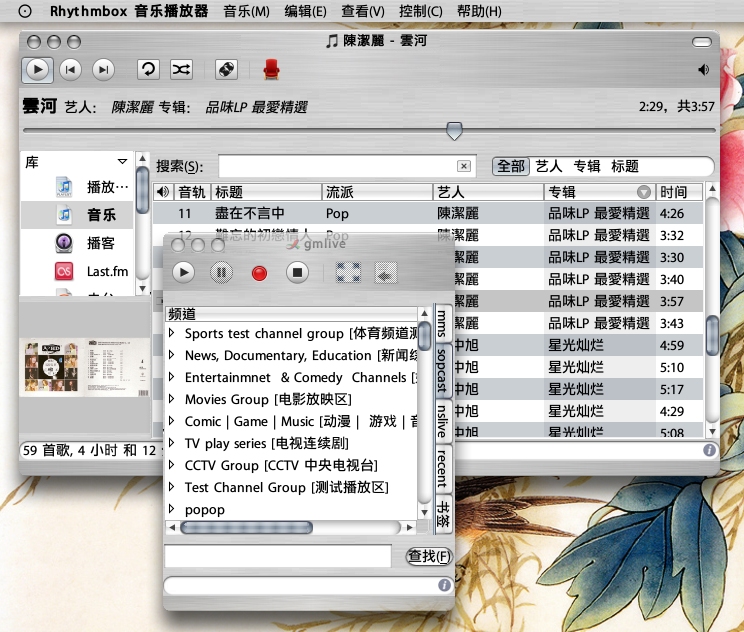This screenshot has width=744, height=632.
Task: Expand Movies Group [电影放映区]
Action: tap(172, 399)
